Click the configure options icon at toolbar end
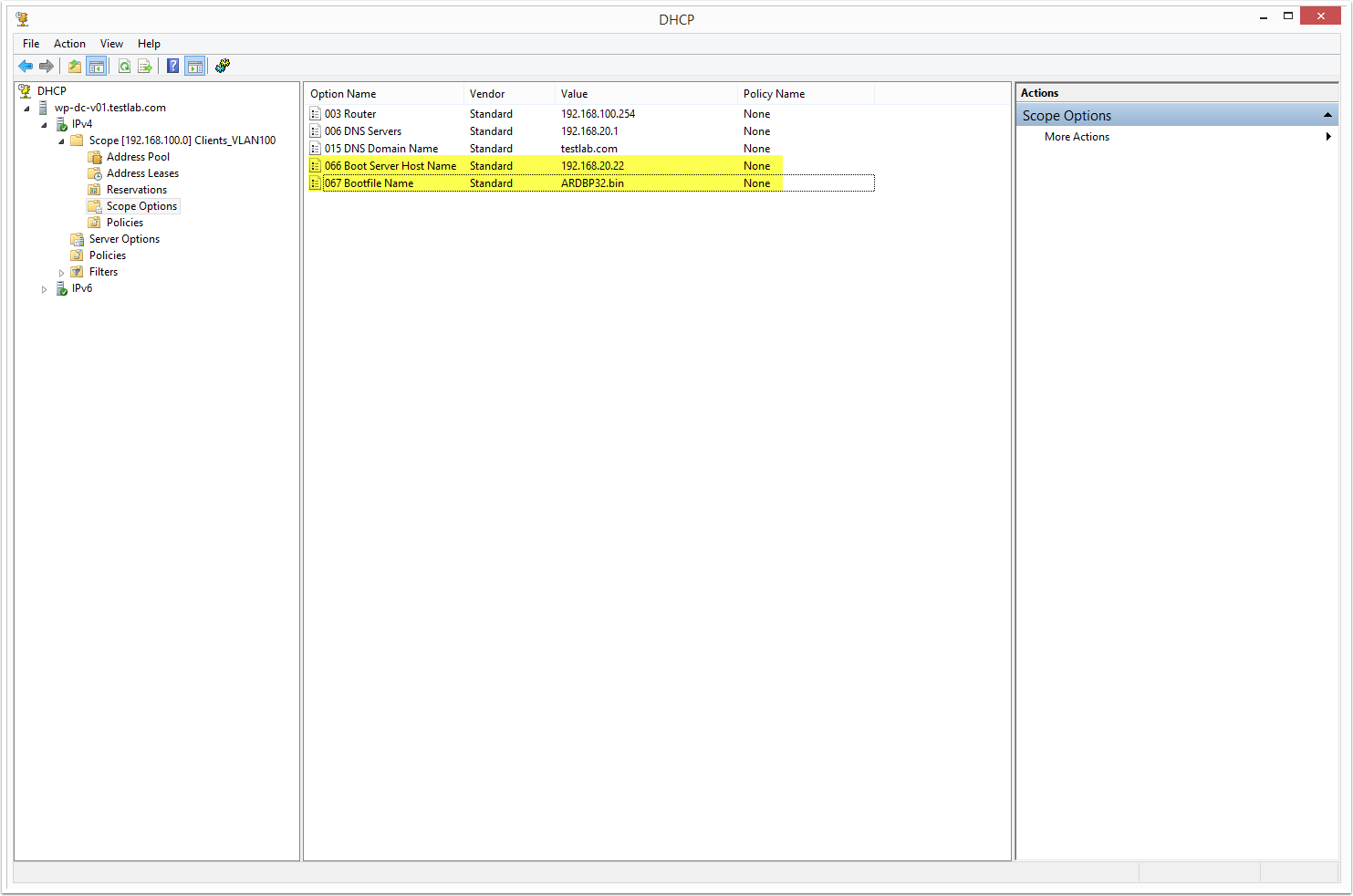The image size is (1353, 896). (223, 66)
